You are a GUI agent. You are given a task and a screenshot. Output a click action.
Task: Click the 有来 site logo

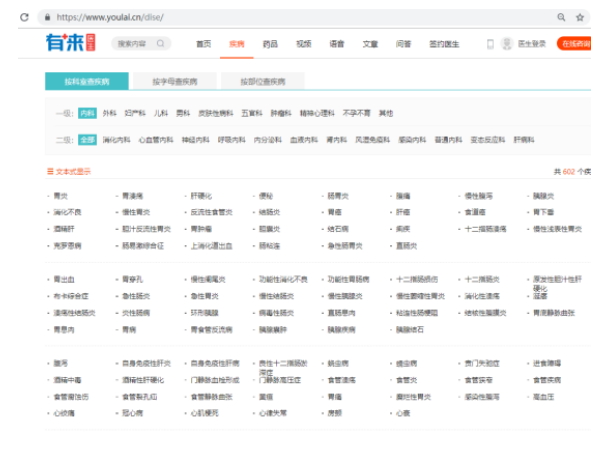[x=68, y=43]
